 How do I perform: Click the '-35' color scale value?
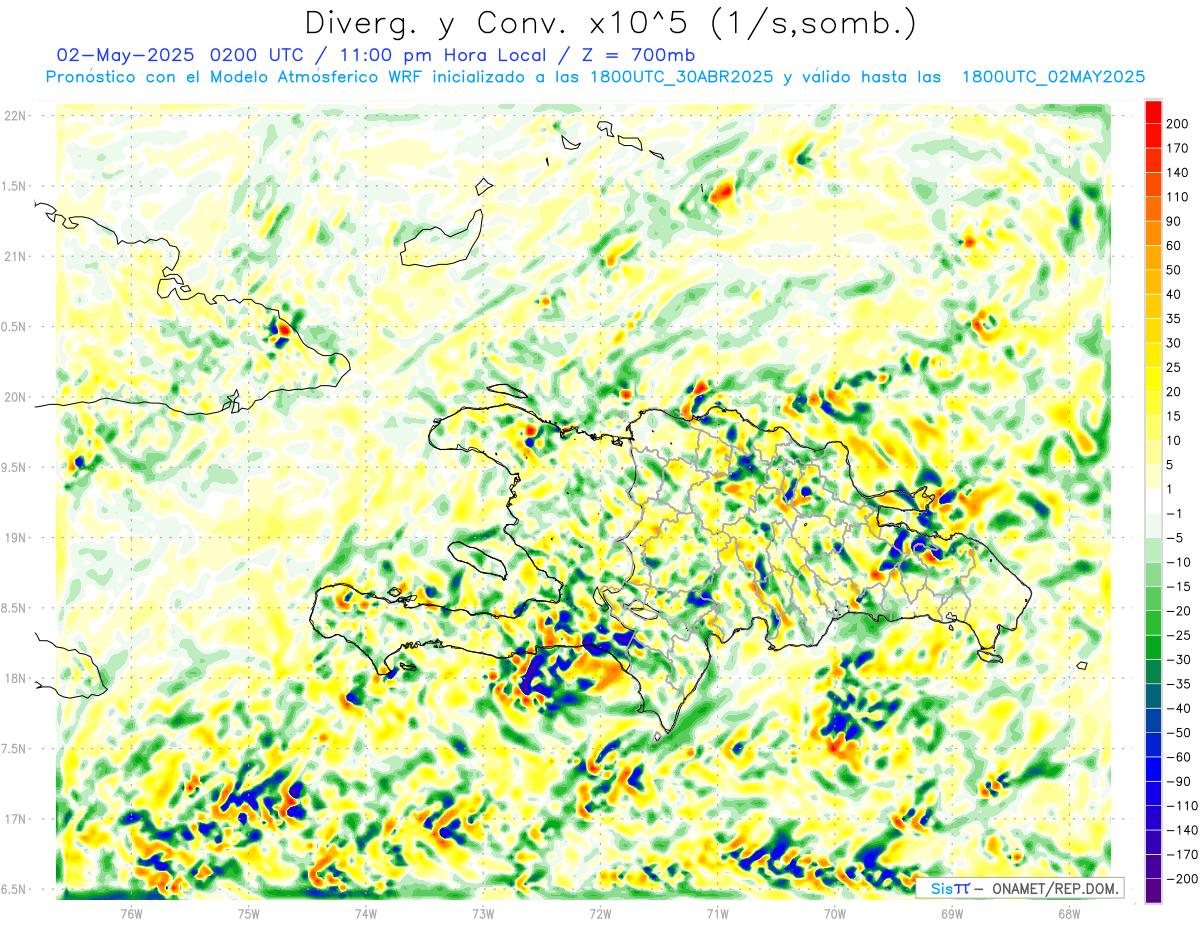coord(1177,685)
